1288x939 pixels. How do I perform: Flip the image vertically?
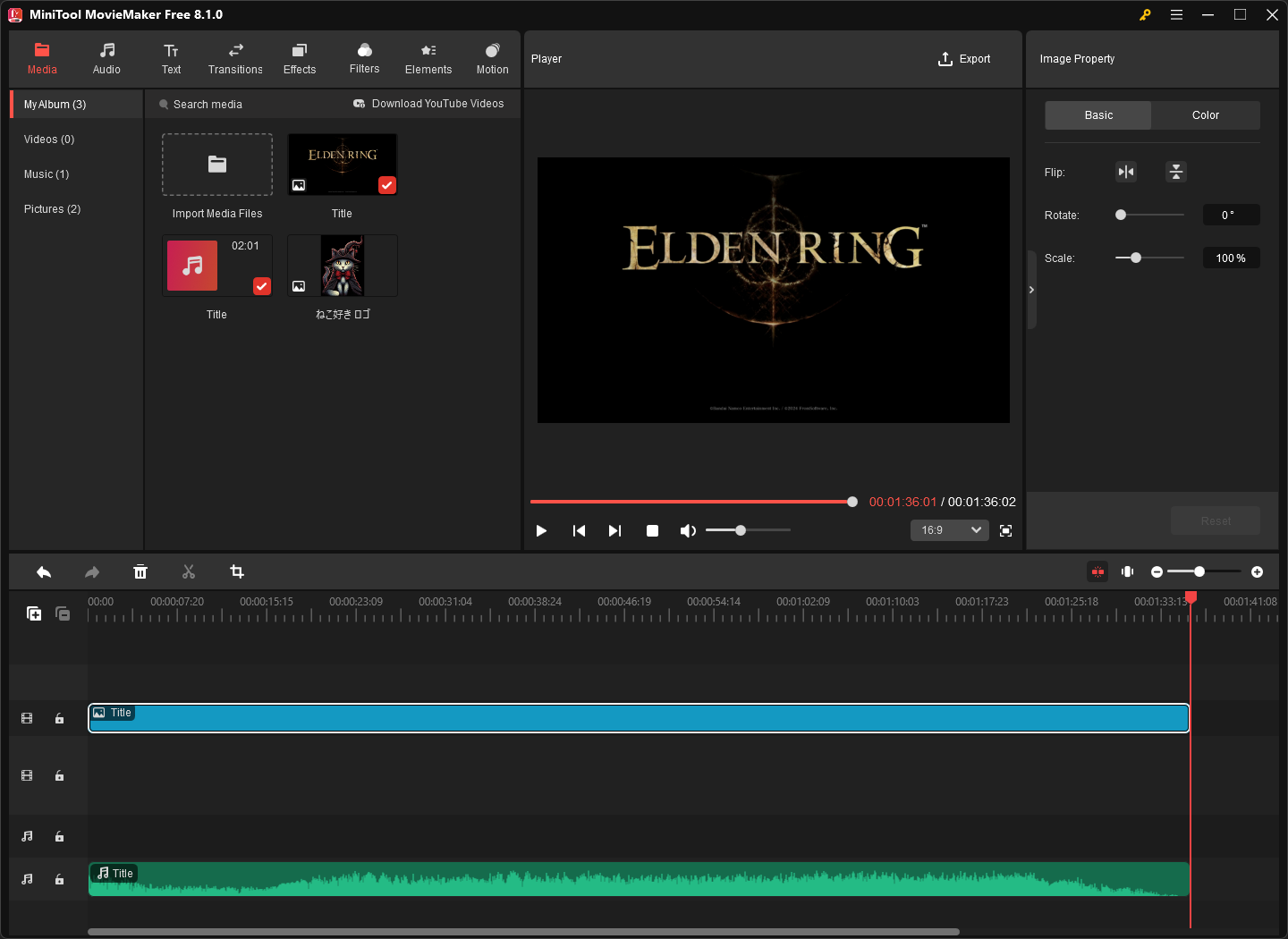pyautogui.click(x=1176, y=172)
